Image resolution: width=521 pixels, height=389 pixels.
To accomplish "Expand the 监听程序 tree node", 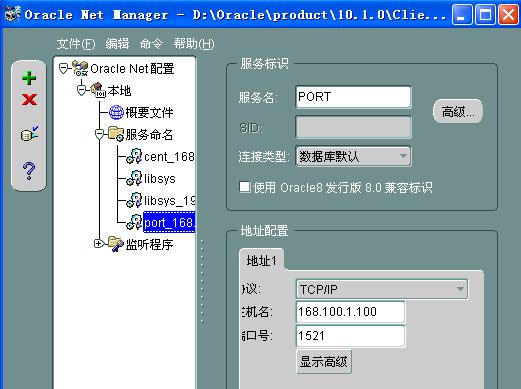I will (98, 244).
